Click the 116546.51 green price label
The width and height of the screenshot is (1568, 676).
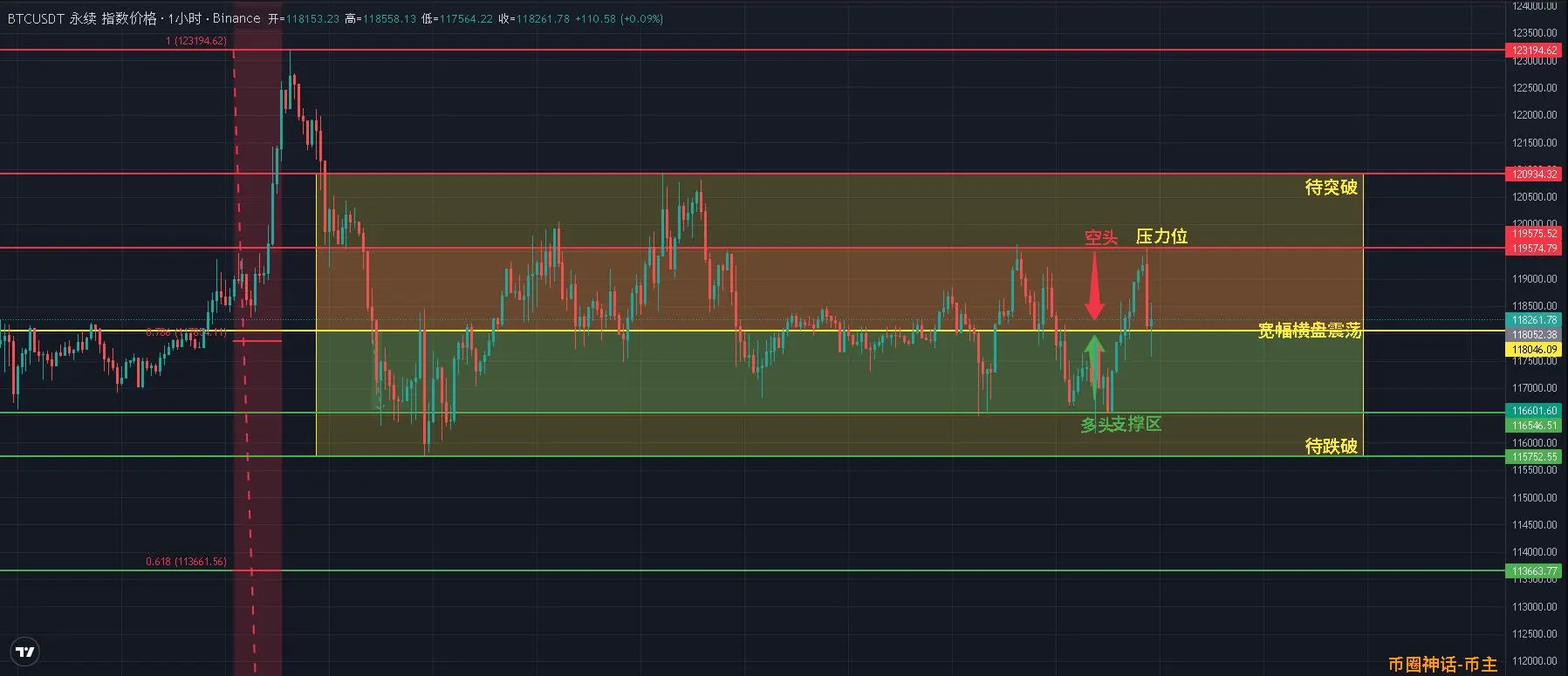tap(1535, 426)
